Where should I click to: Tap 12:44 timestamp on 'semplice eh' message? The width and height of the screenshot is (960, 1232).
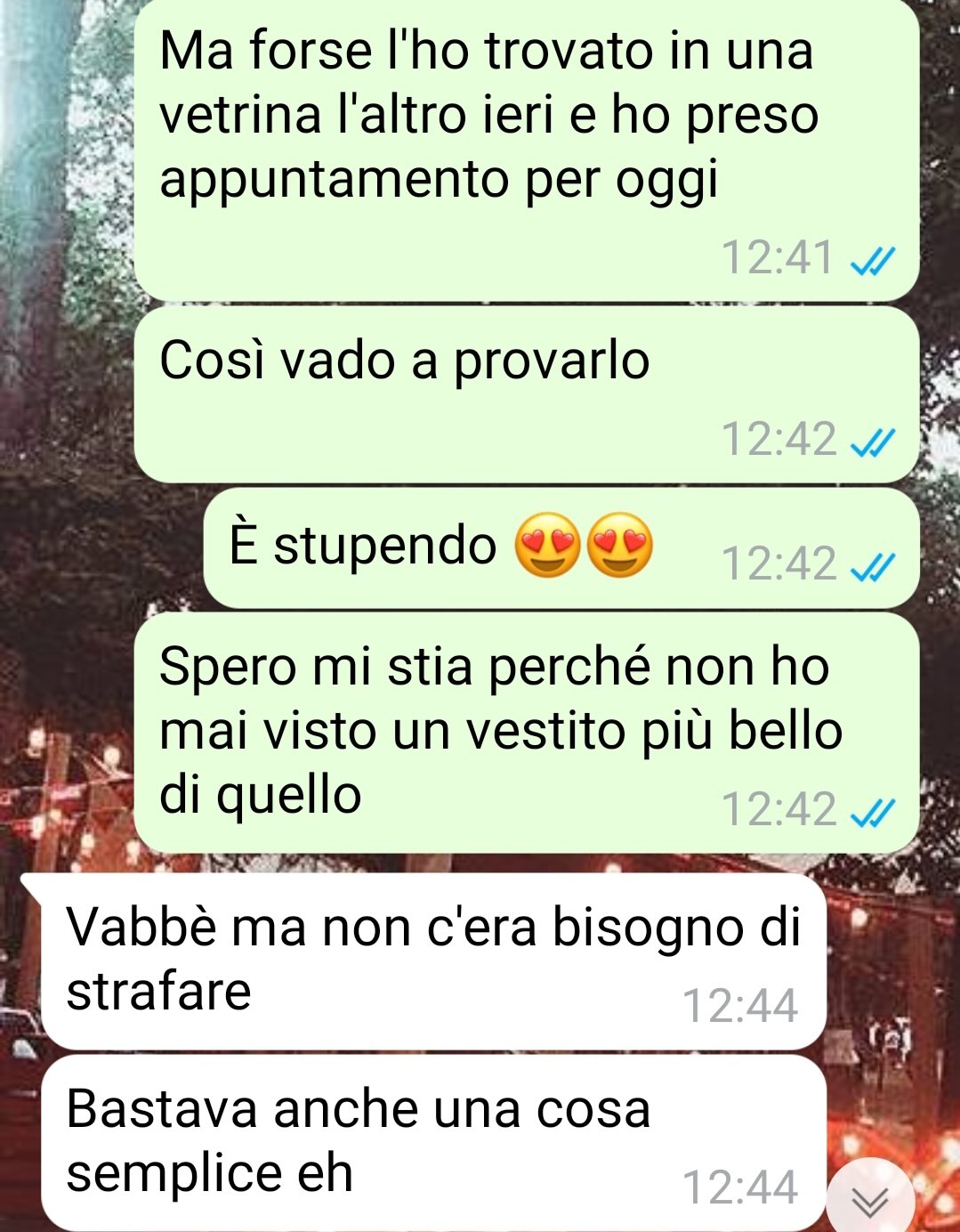[740, 1188]
